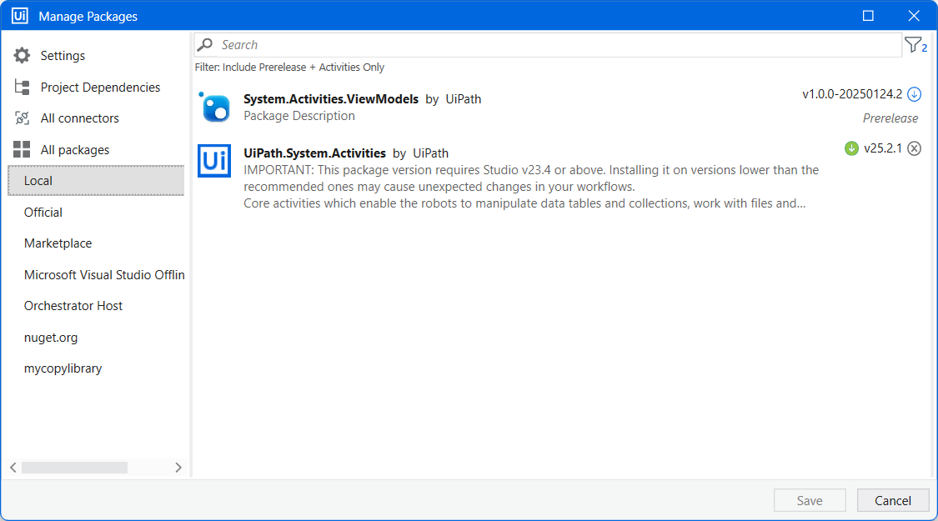Viewport: 938px width, 521px height.
Task: Select the System.Activities.ViewModels package title
Action: click(x=331, y=99)
